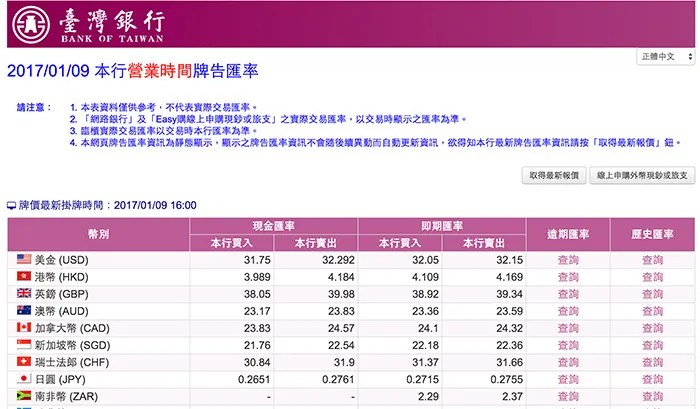
Task: Click the CAD Canada flag icon
Action: pos(24,327)
